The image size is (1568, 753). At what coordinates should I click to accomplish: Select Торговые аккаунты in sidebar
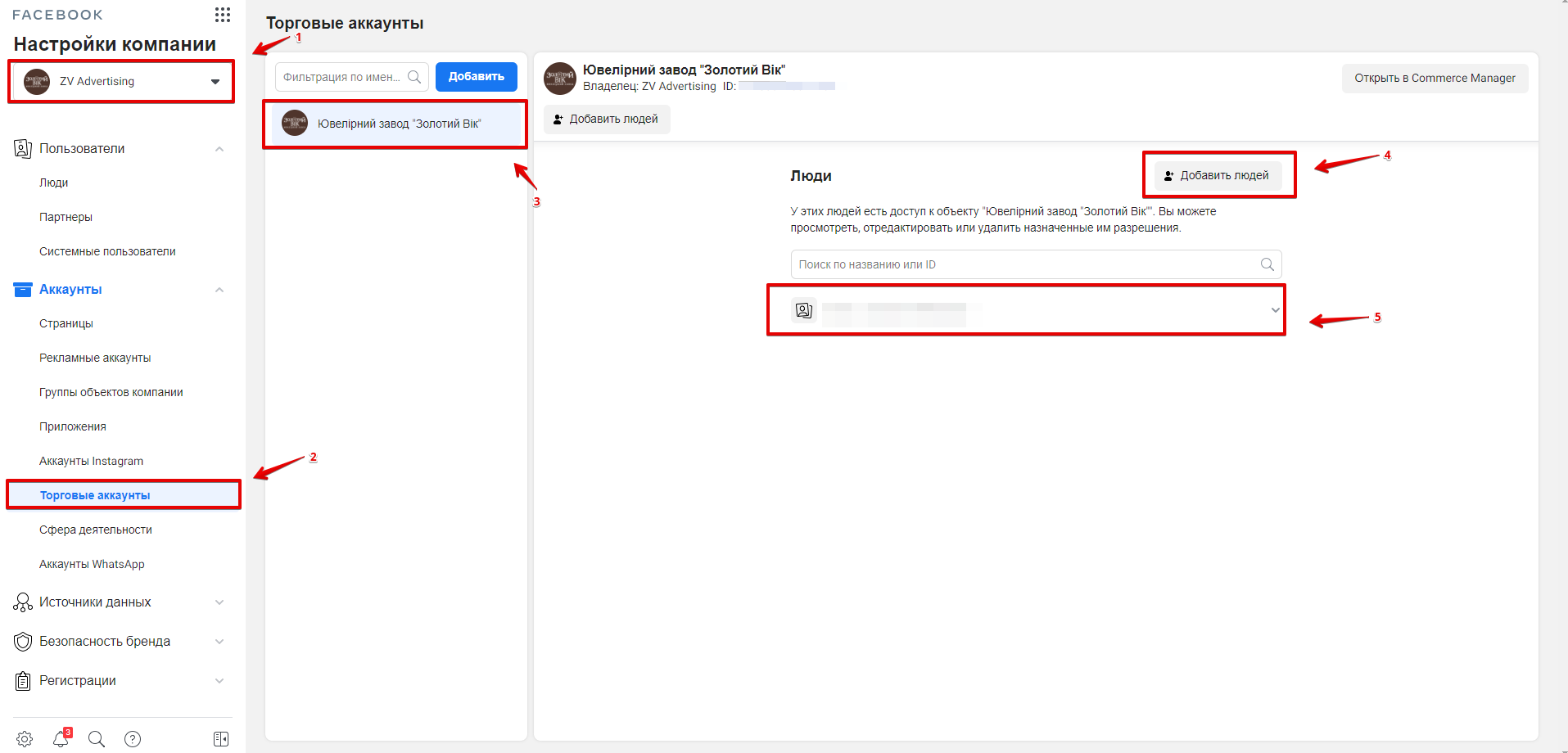[95, 495]
